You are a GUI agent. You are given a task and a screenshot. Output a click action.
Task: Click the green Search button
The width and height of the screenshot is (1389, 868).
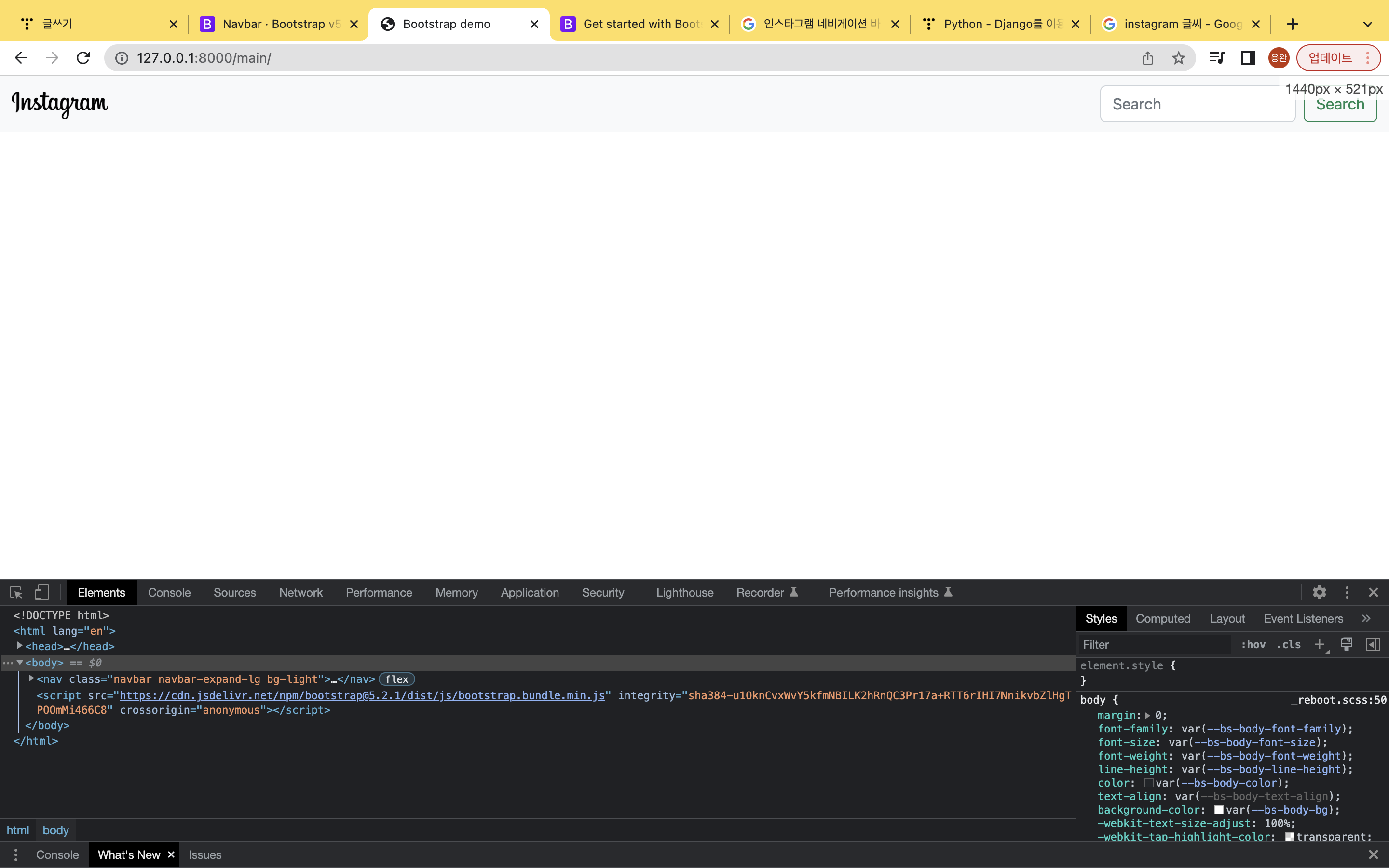(x=1340, y=104)
